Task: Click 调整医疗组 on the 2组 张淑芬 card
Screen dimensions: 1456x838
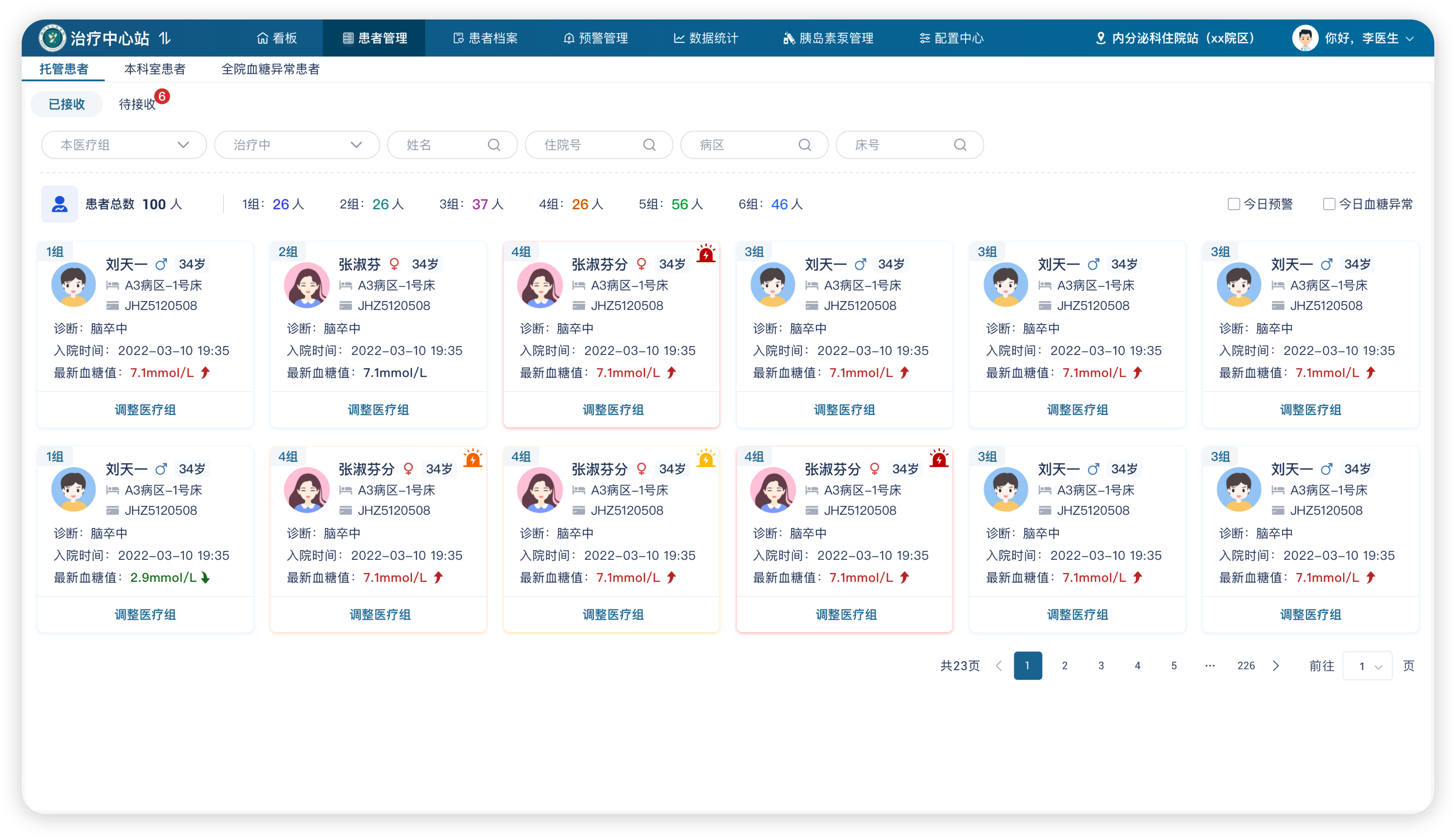Action: 378,410
